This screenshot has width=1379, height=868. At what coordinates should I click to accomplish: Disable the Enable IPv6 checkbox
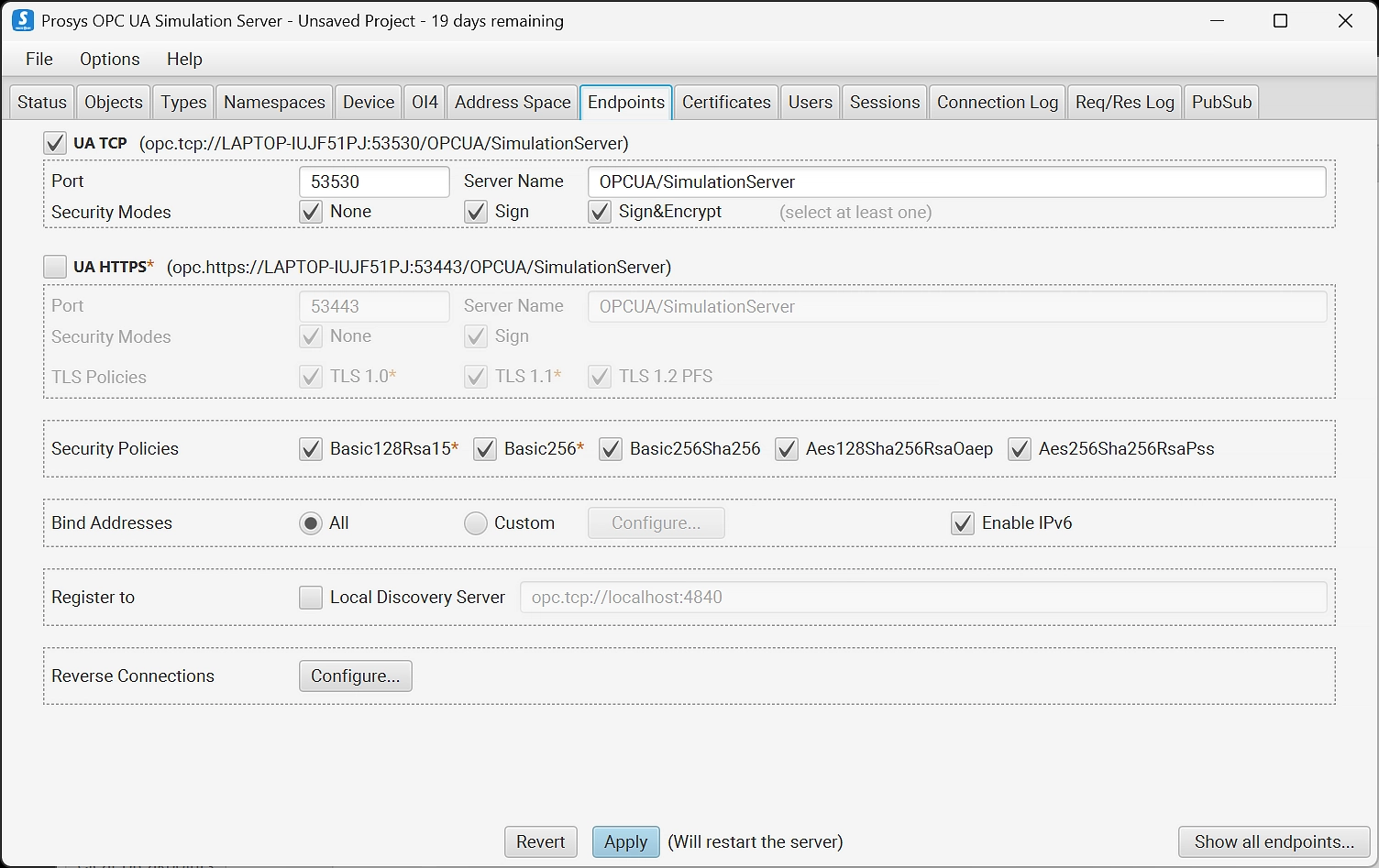pos(962,523)
